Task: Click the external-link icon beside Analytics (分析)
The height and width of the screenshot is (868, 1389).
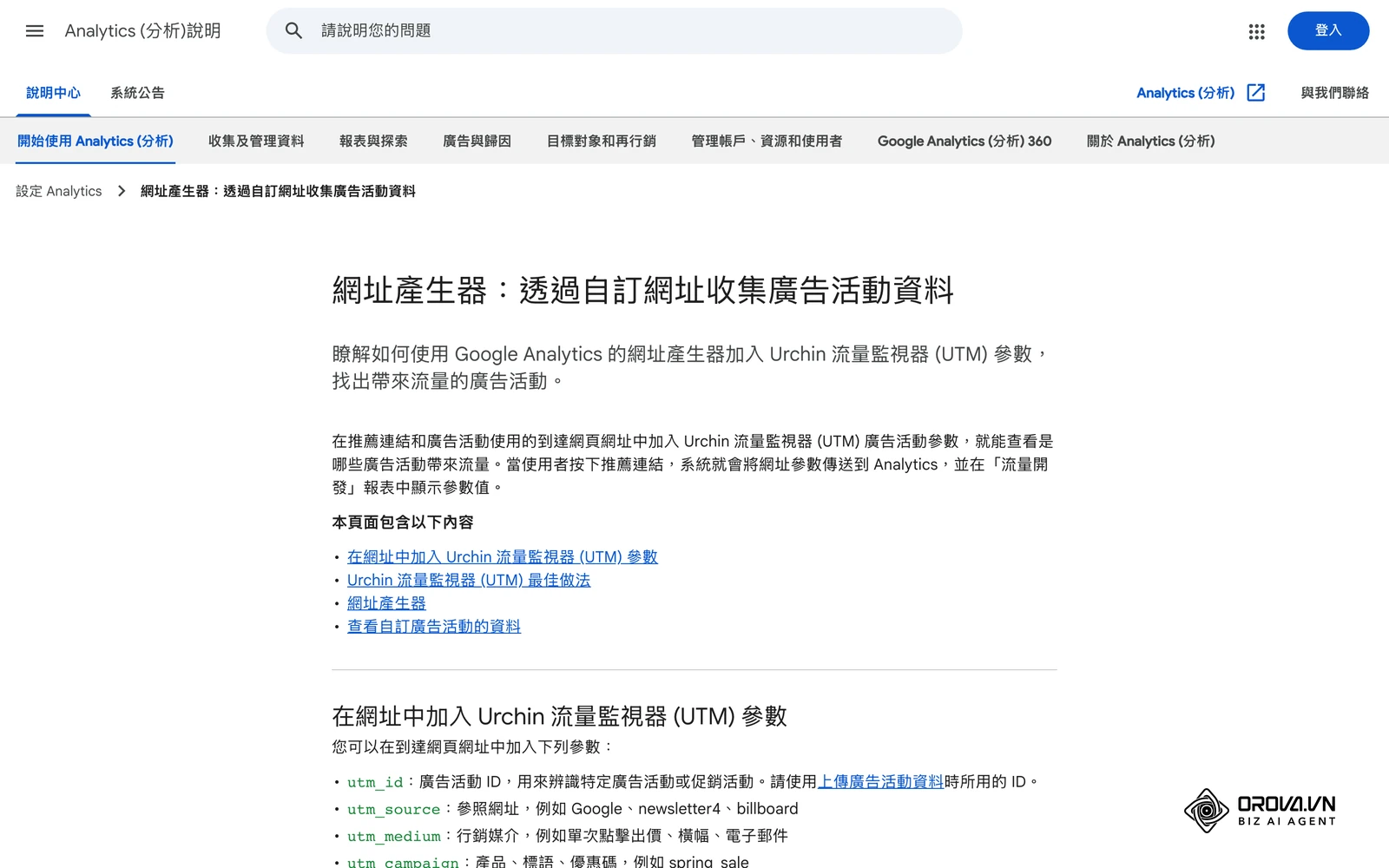Action: pos(1256,93)
